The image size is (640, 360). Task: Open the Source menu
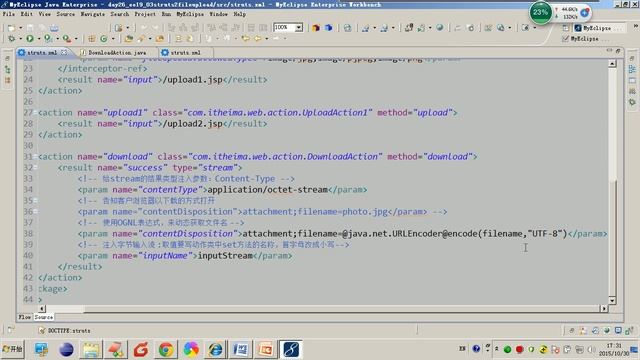click(x=65, y=14)
